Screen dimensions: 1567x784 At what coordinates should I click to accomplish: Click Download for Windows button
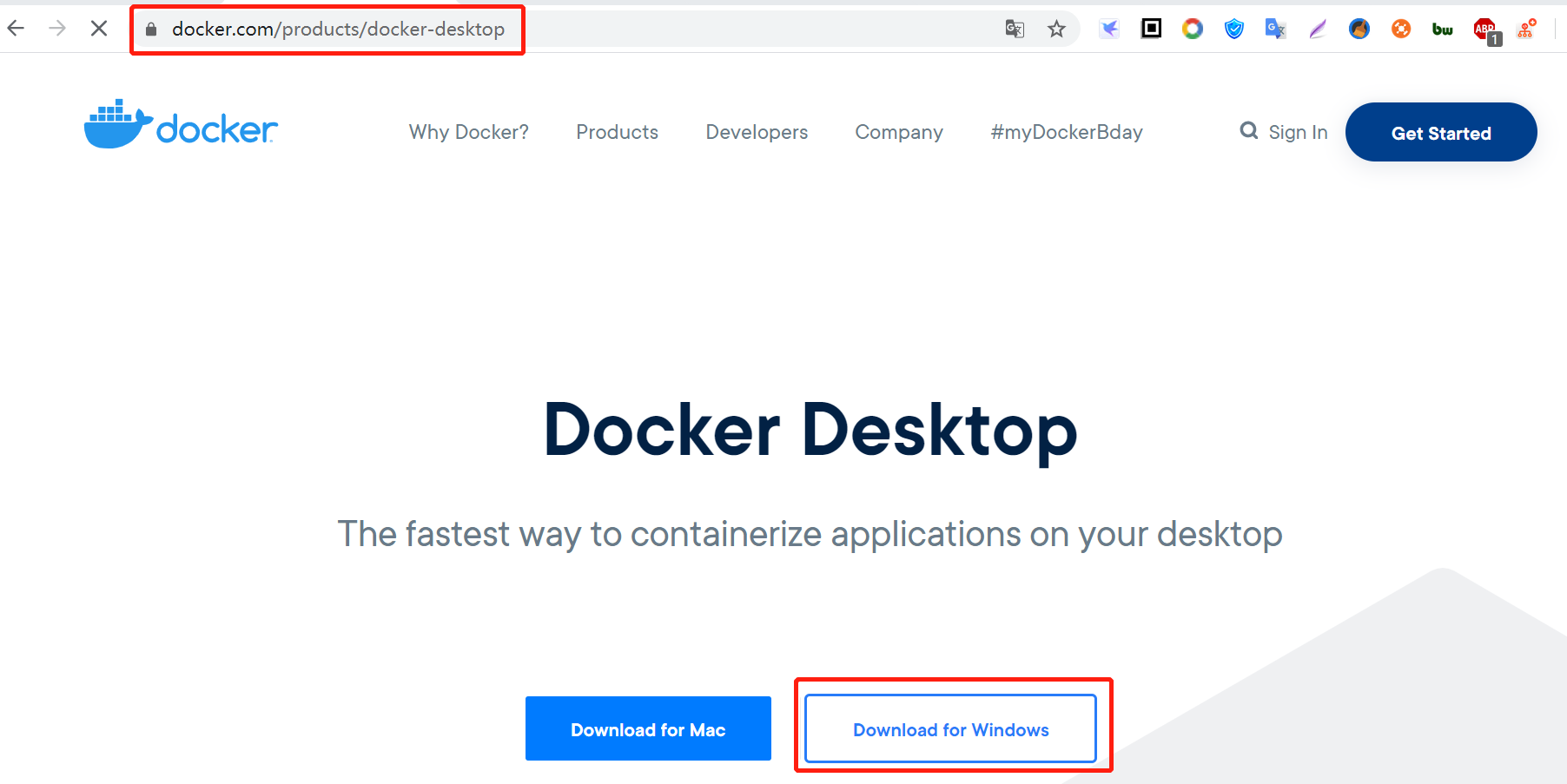tap(950, 728)
